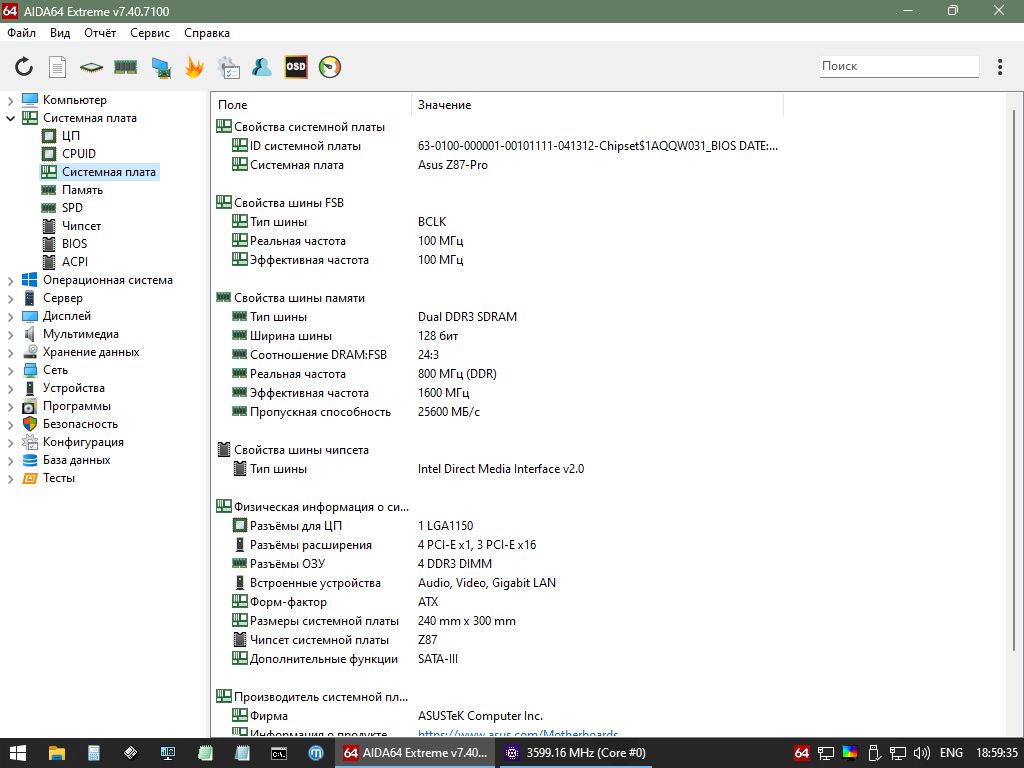Screen dimensions: 1024x768
Task: Select База данных in the tree
Action: point(76,460)
